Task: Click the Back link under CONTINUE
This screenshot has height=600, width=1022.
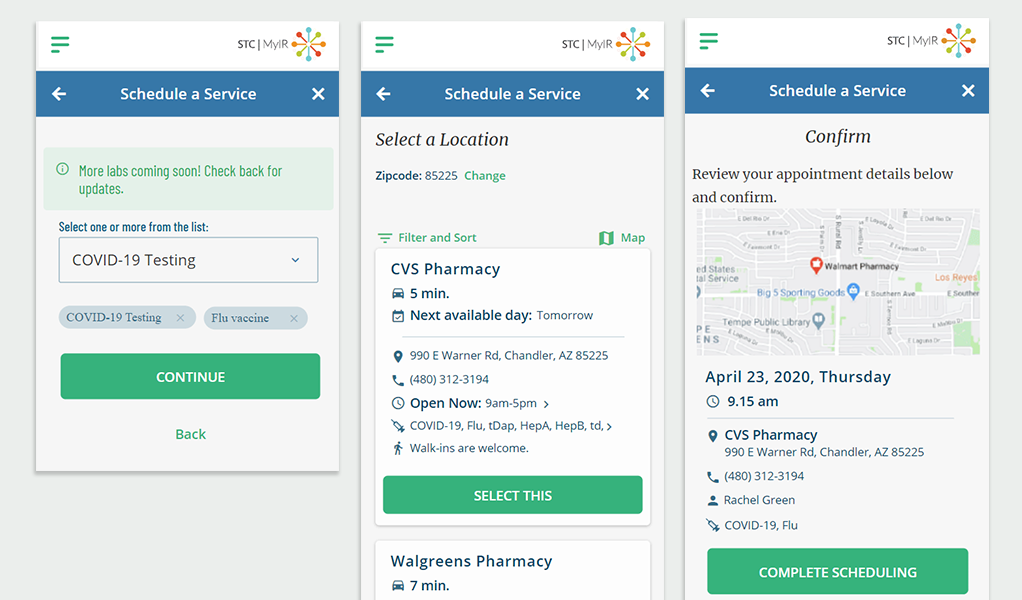Action: click(190, 434)
